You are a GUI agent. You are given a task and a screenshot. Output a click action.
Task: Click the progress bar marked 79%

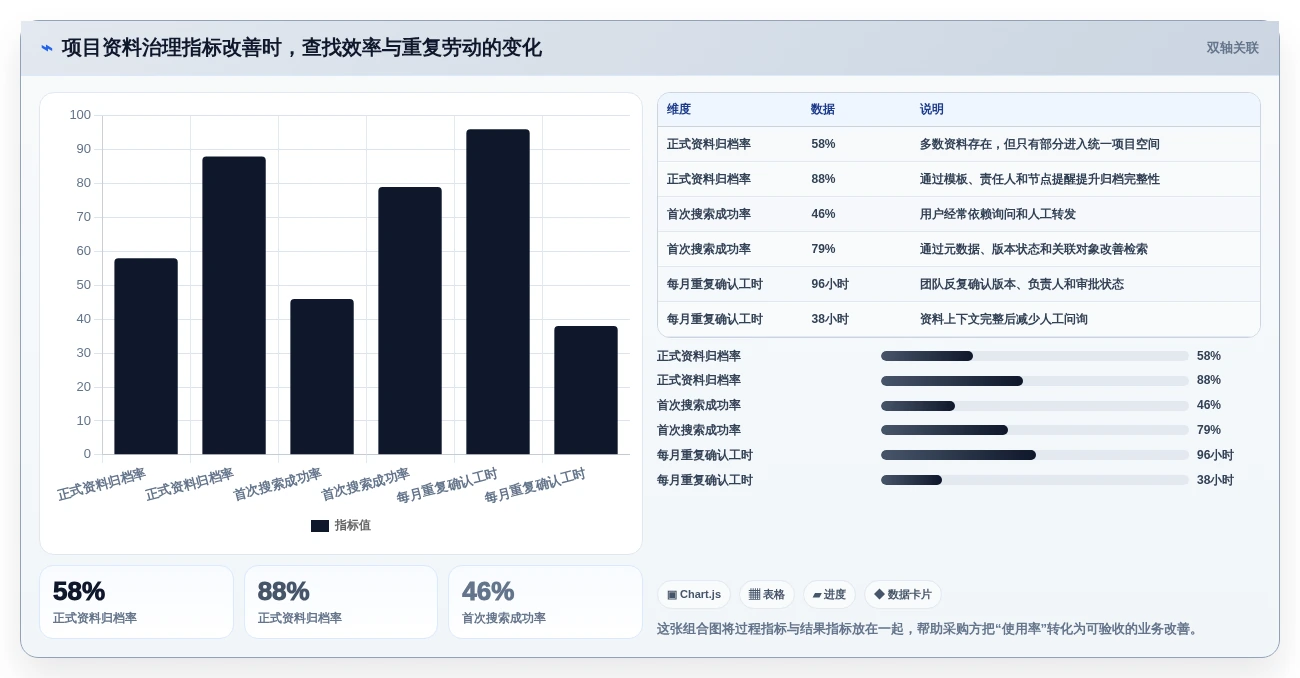[x=1035, y=430]
